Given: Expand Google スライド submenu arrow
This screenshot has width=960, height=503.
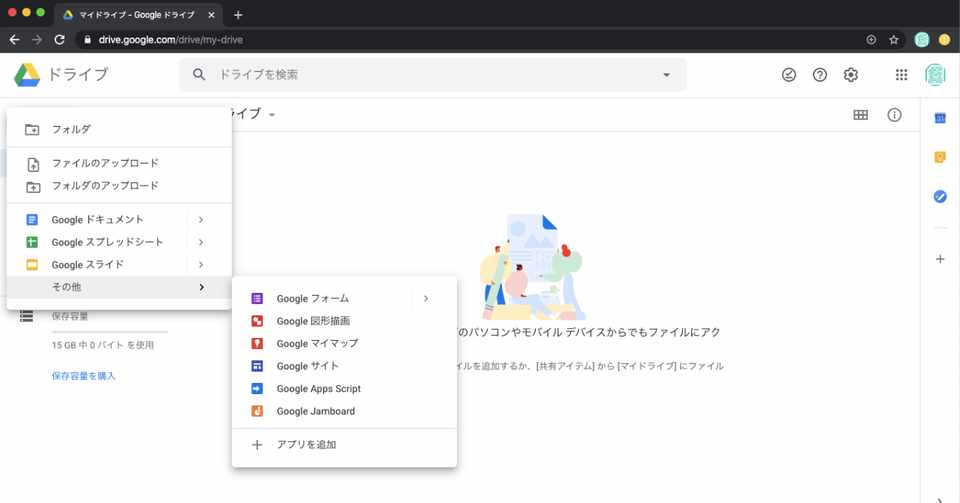Looking at the screenshot, I should [201, 264].
